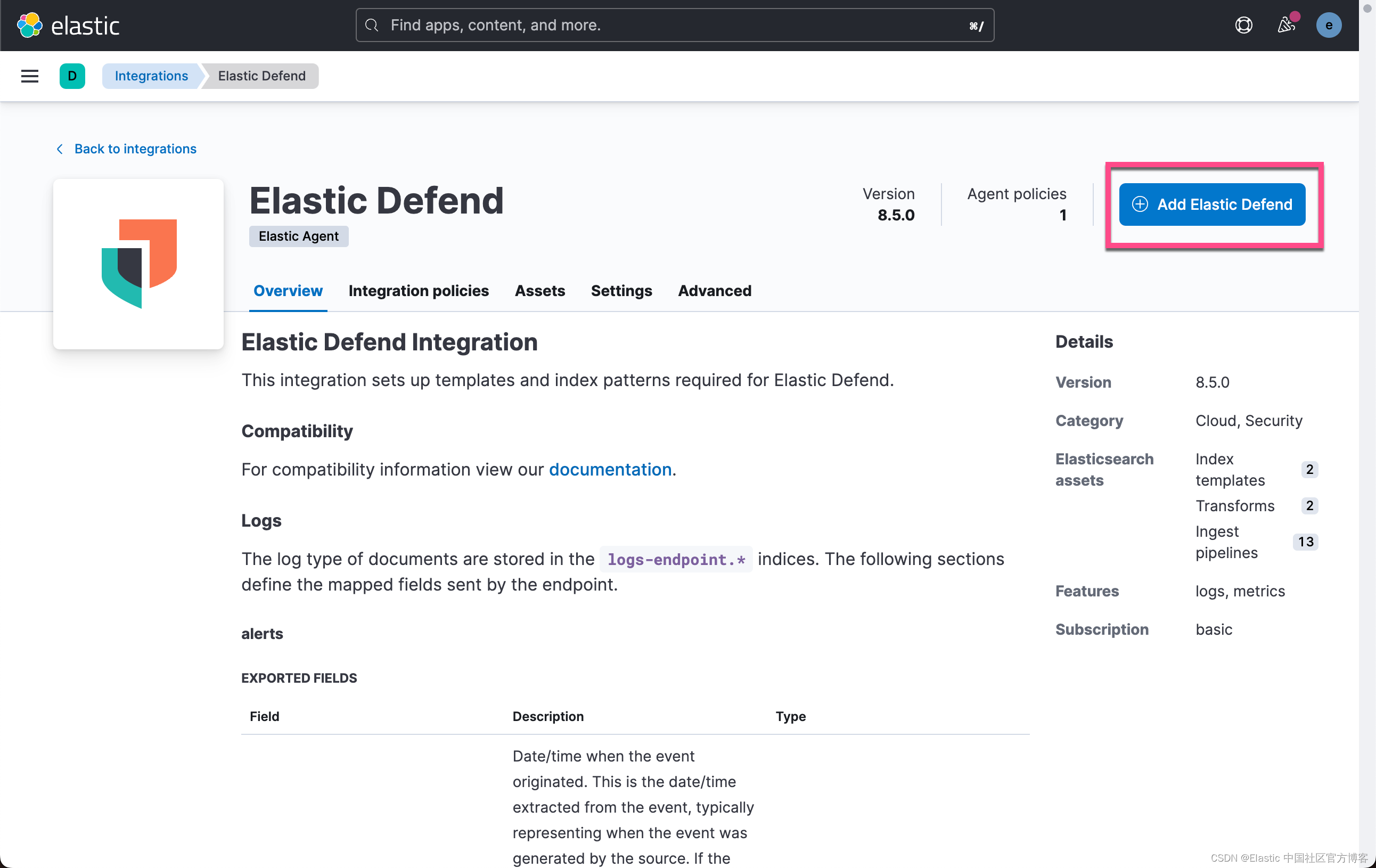Open the newsfeed notifications icon
This screenshot has width=1376, height=868.
1285,25
